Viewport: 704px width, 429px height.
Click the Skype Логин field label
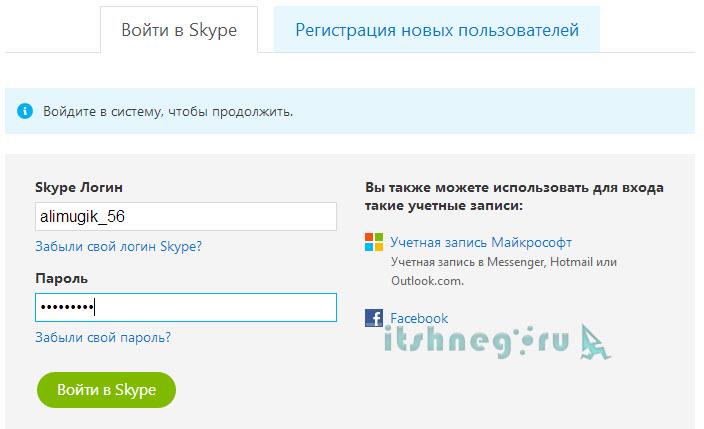pyautogui.click(x=80, y=188)
